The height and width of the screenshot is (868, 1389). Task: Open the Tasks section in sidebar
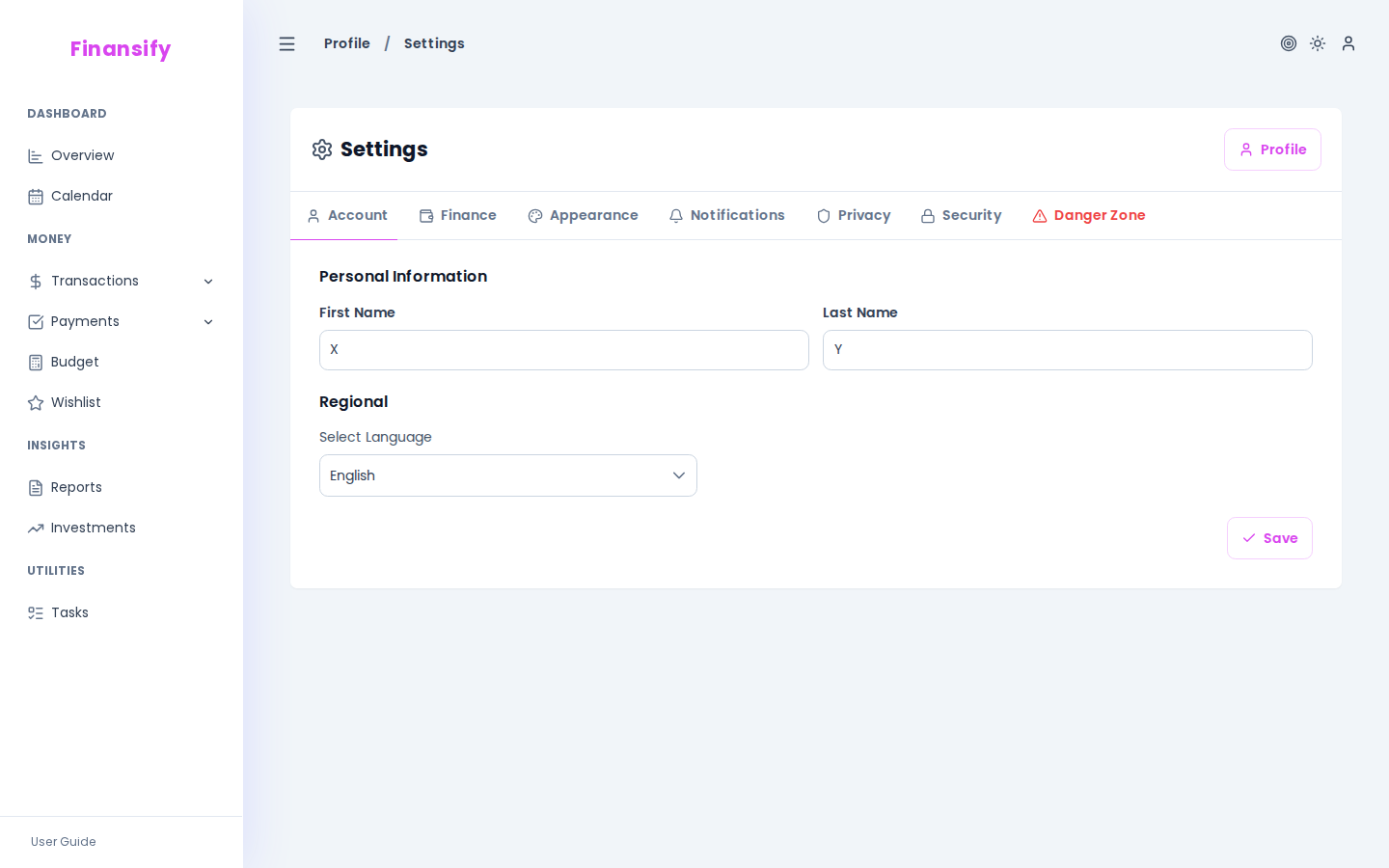pyautogui.click(x=69, y=612)
